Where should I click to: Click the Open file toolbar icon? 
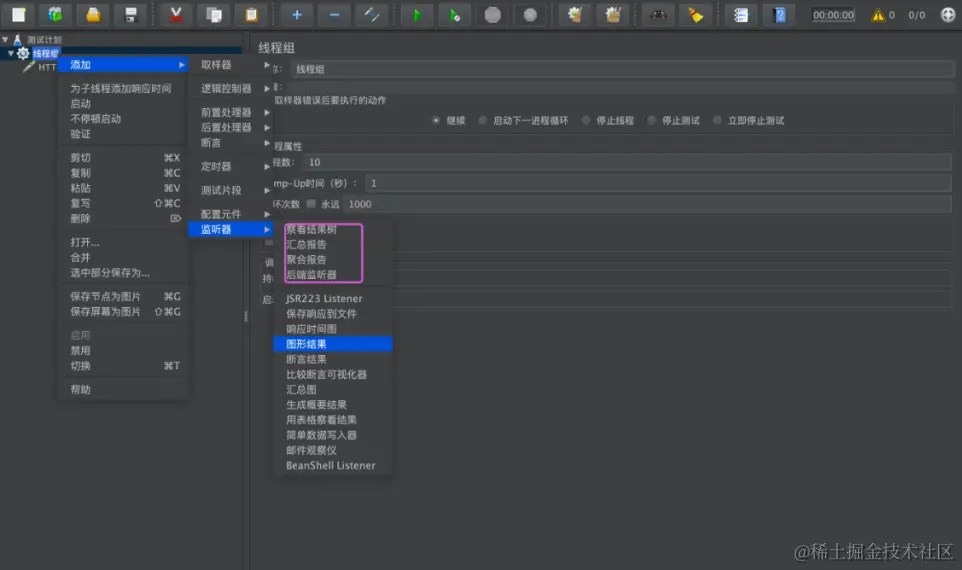coord(93,15)
